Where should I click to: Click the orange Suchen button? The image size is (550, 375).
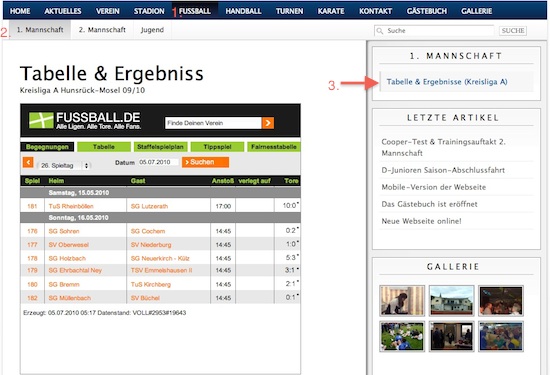[x=205, y=162]
